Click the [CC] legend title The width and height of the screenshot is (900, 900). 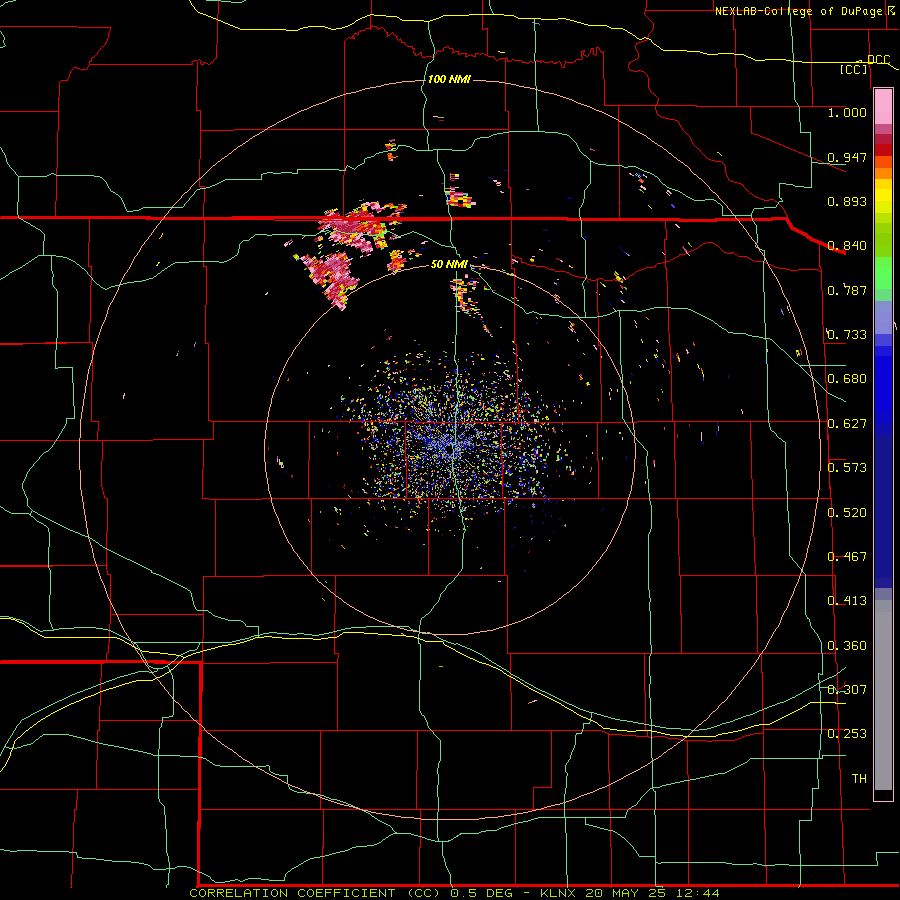[854, 69]
